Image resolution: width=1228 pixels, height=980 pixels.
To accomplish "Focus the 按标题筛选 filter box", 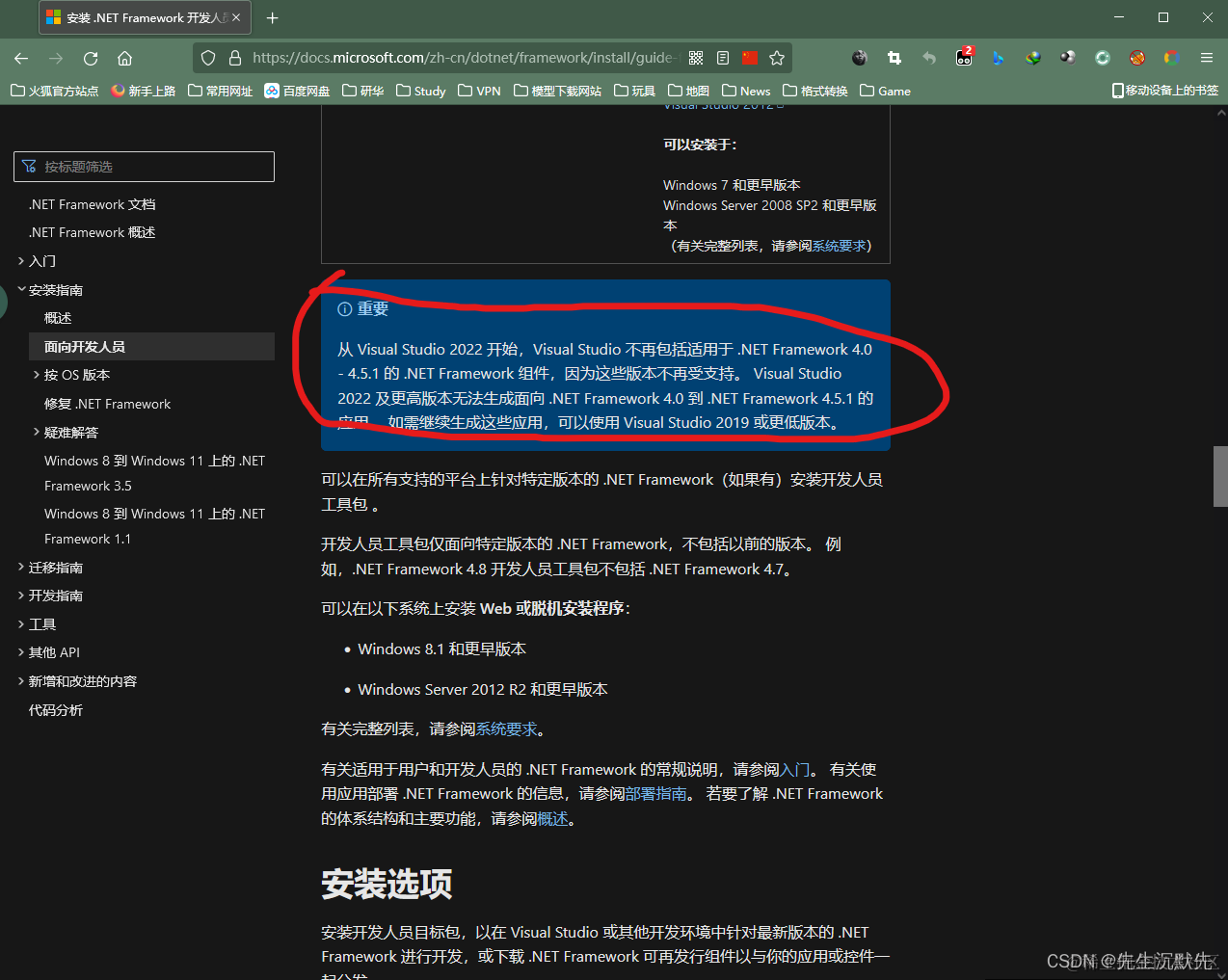I will [x=145, y=167].
